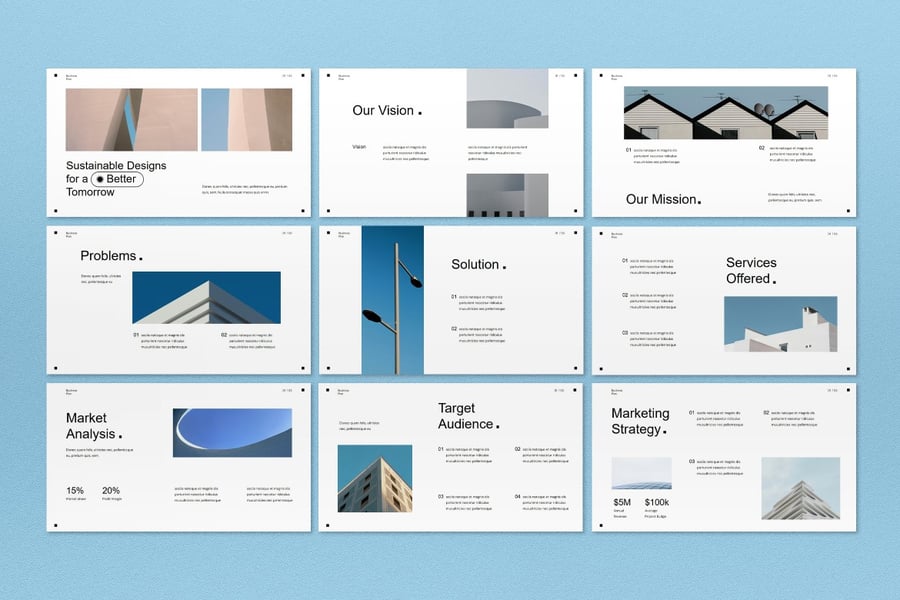Open the Sustainable Designs title slide

click(x=177, y=142)
